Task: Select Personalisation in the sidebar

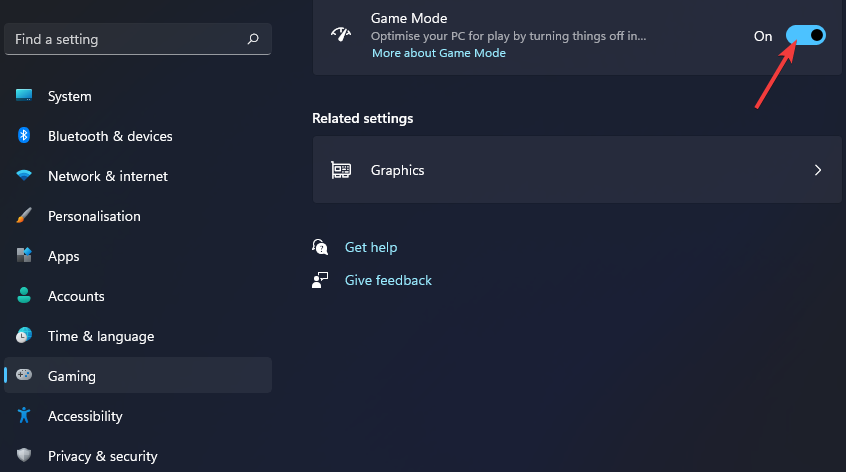Action: (138, 216)
